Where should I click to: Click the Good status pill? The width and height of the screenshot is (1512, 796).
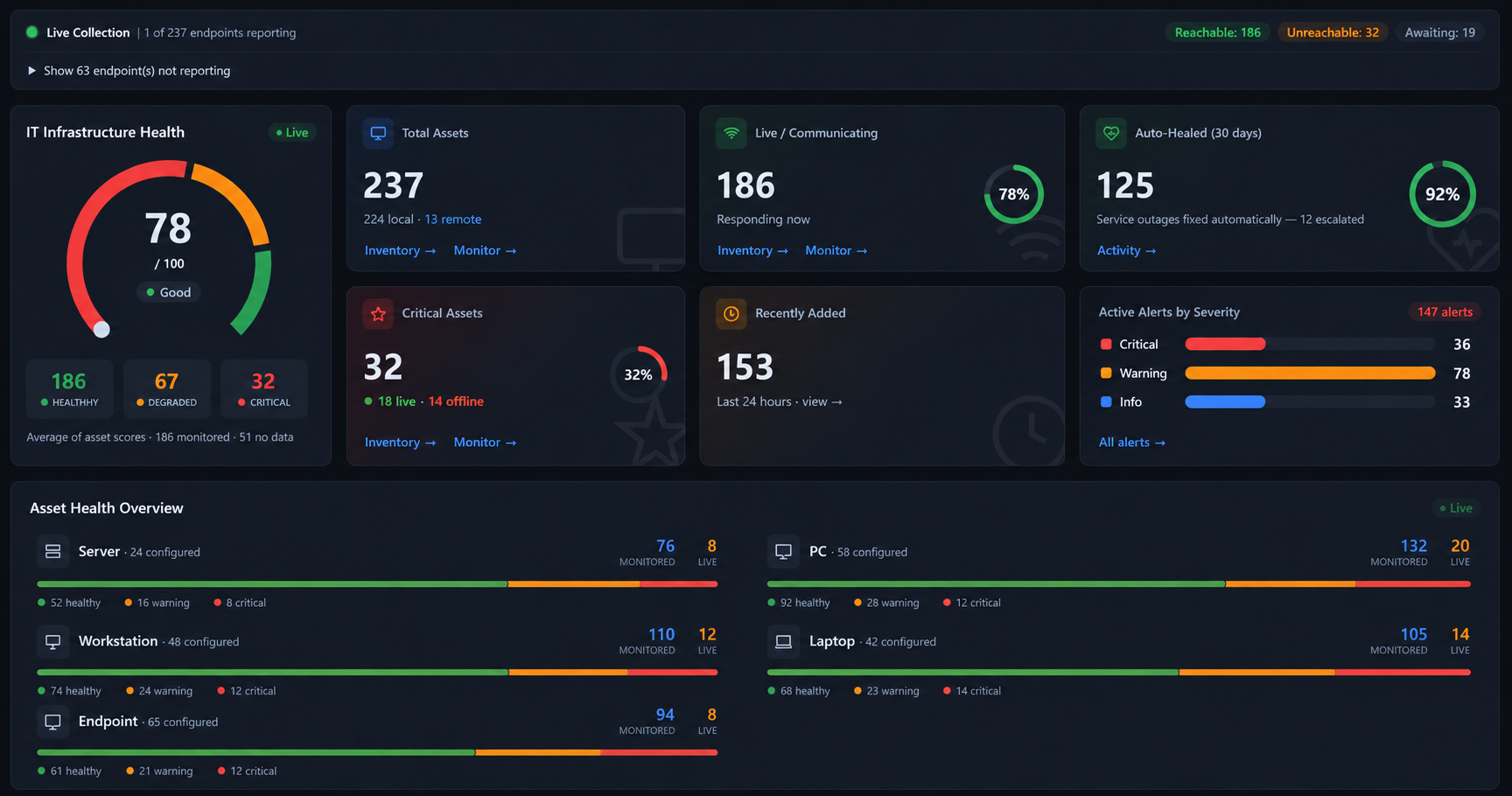point(169,292)
